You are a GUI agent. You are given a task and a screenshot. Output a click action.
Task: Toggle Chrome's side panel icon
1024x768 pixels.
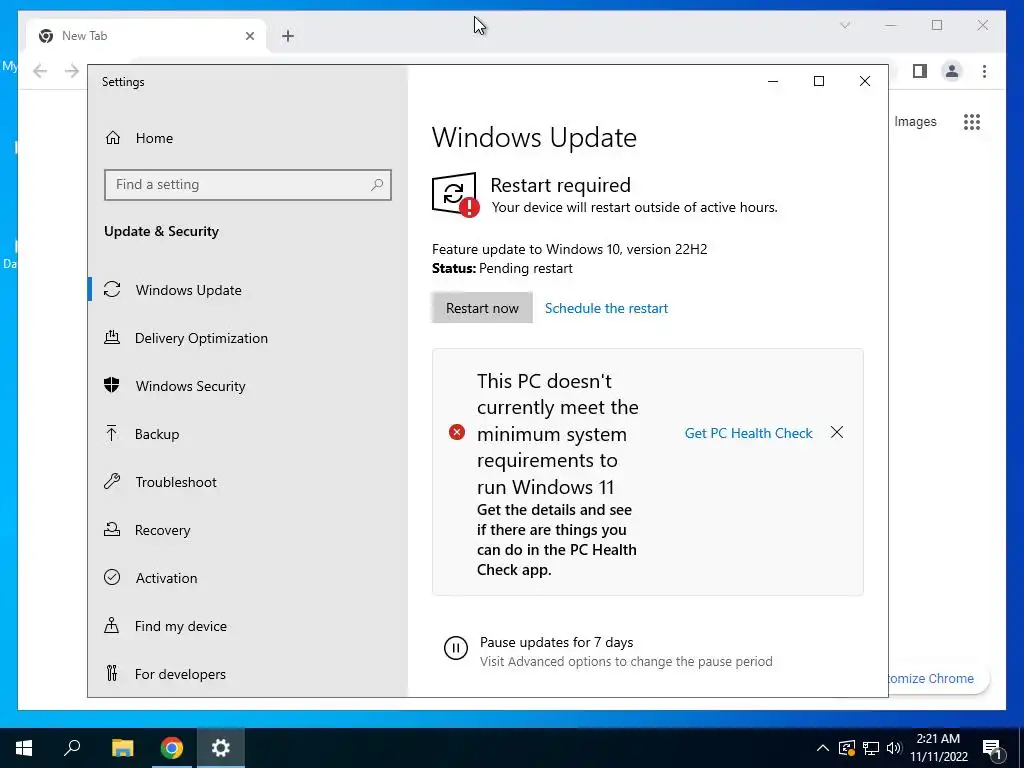point(920,71)
